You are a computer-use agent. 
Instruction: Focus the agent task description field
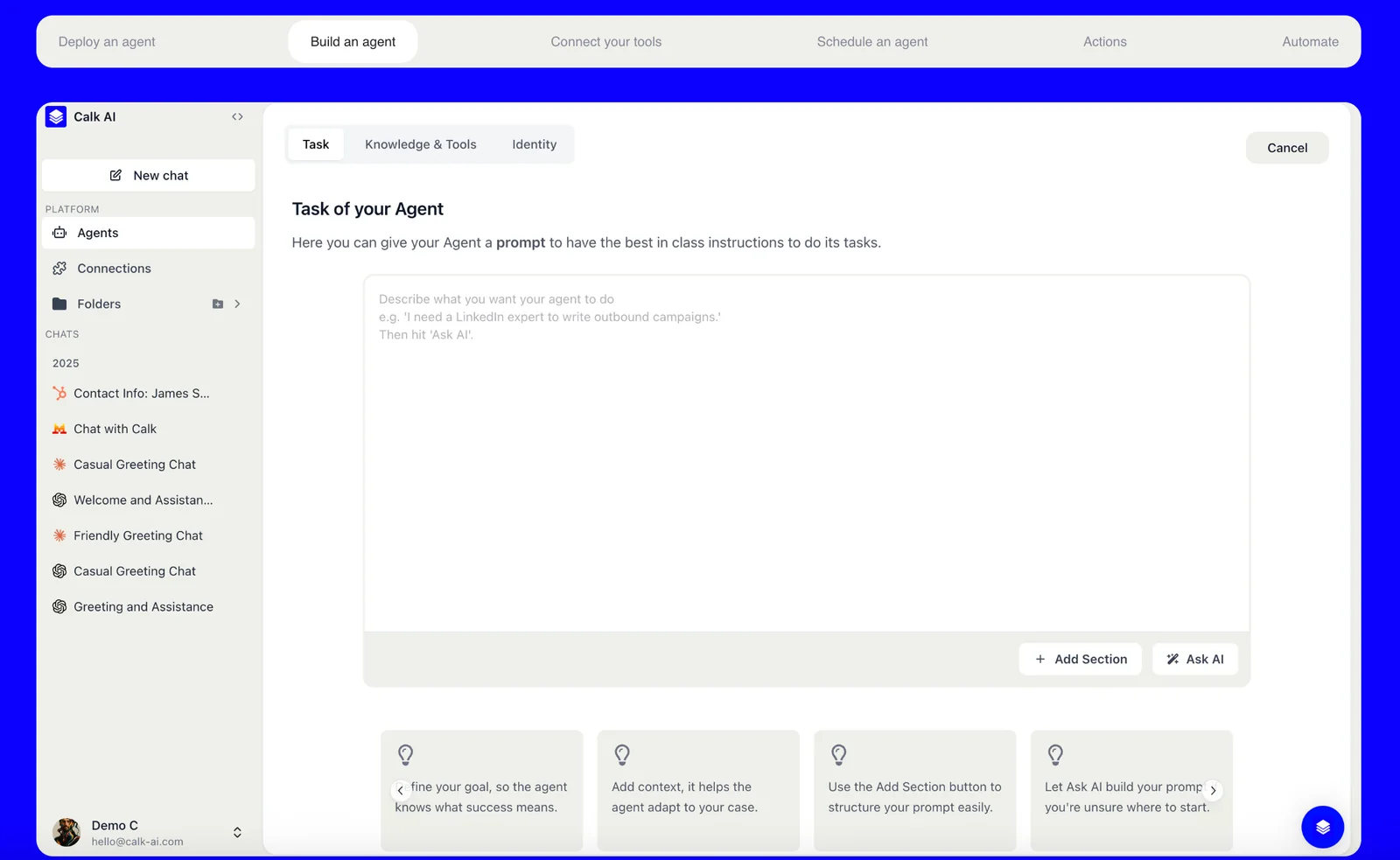806,455
